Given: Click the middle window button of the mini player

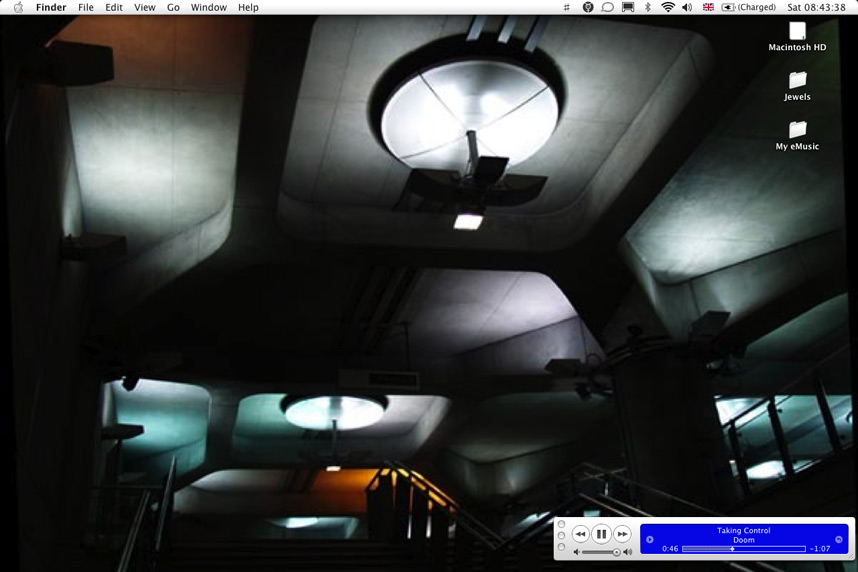Looking at the screenshot, I should pos(561,535).
